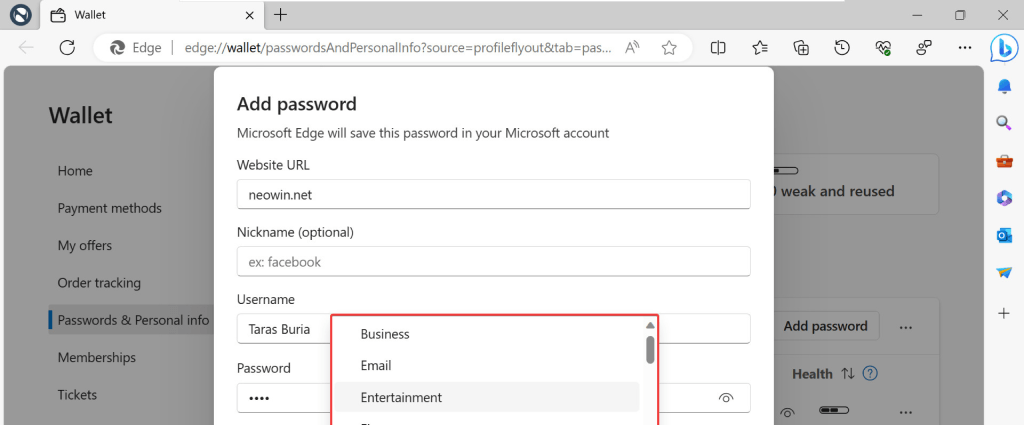Open more options beside Add password

coord(905,326)
